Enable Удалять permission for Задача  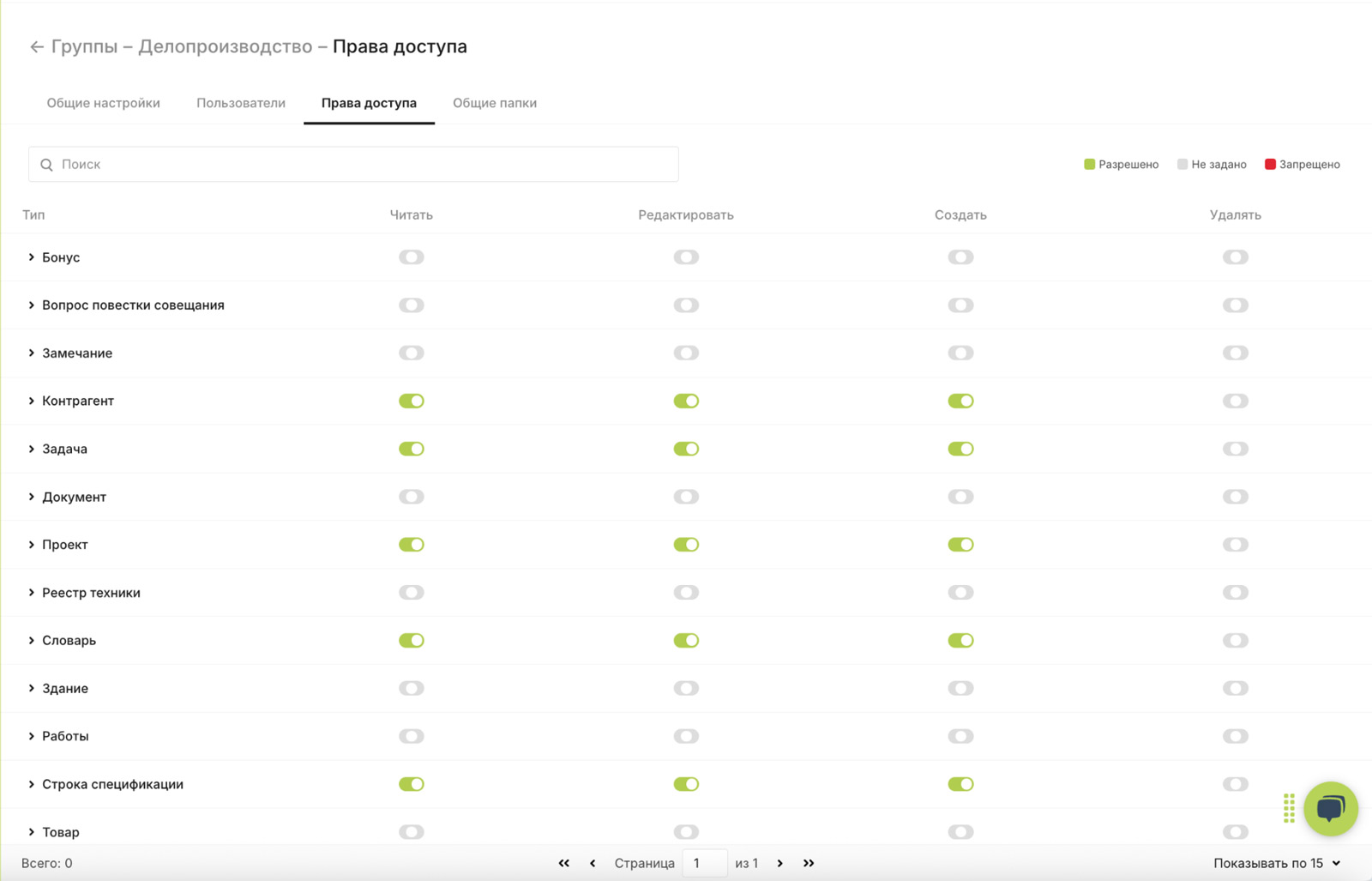[x=1235, y=450]
